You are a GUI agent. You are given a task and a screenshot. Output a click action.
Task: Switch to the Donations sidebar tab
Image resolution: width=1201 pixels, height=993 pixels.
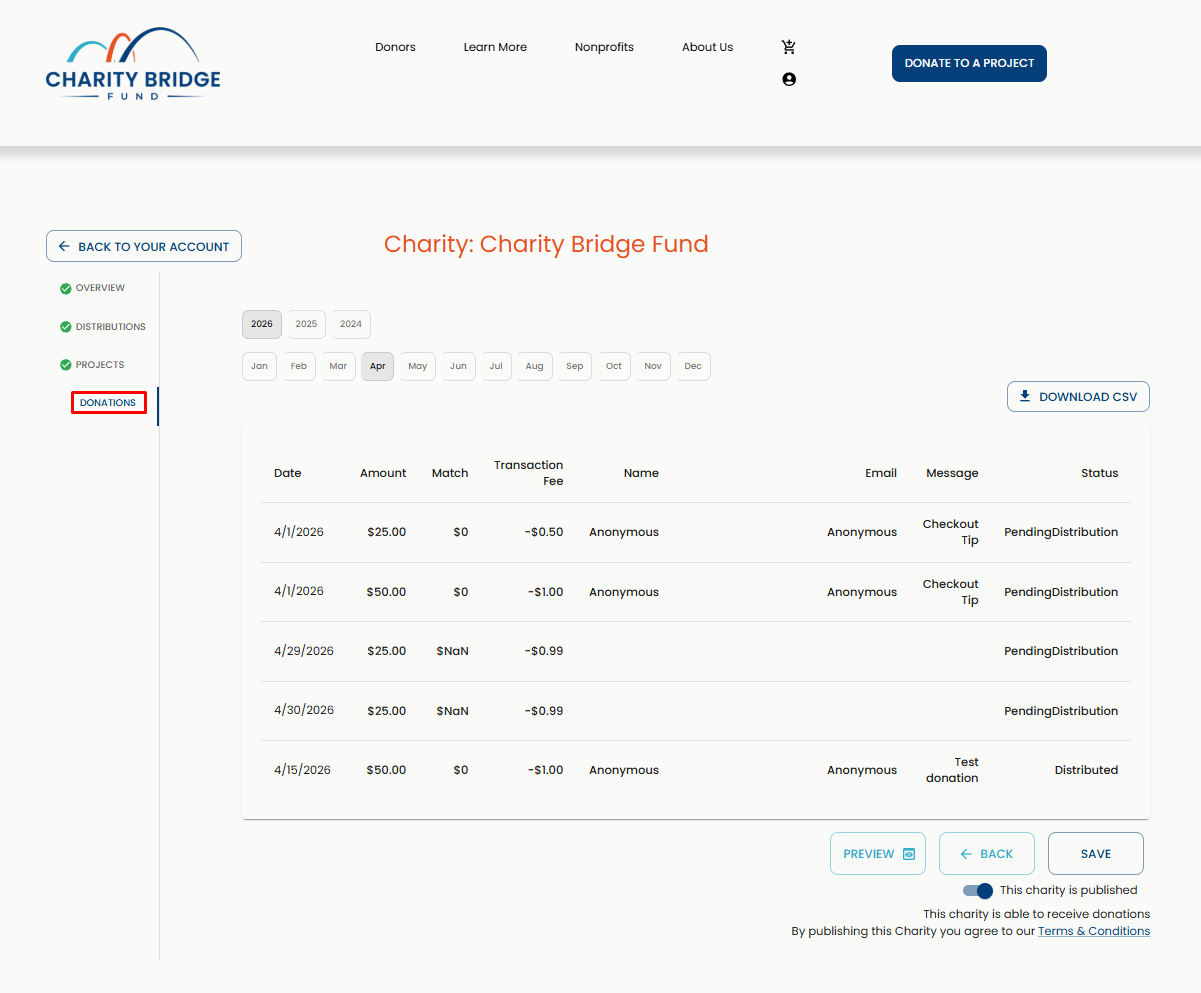coord(108,403)
